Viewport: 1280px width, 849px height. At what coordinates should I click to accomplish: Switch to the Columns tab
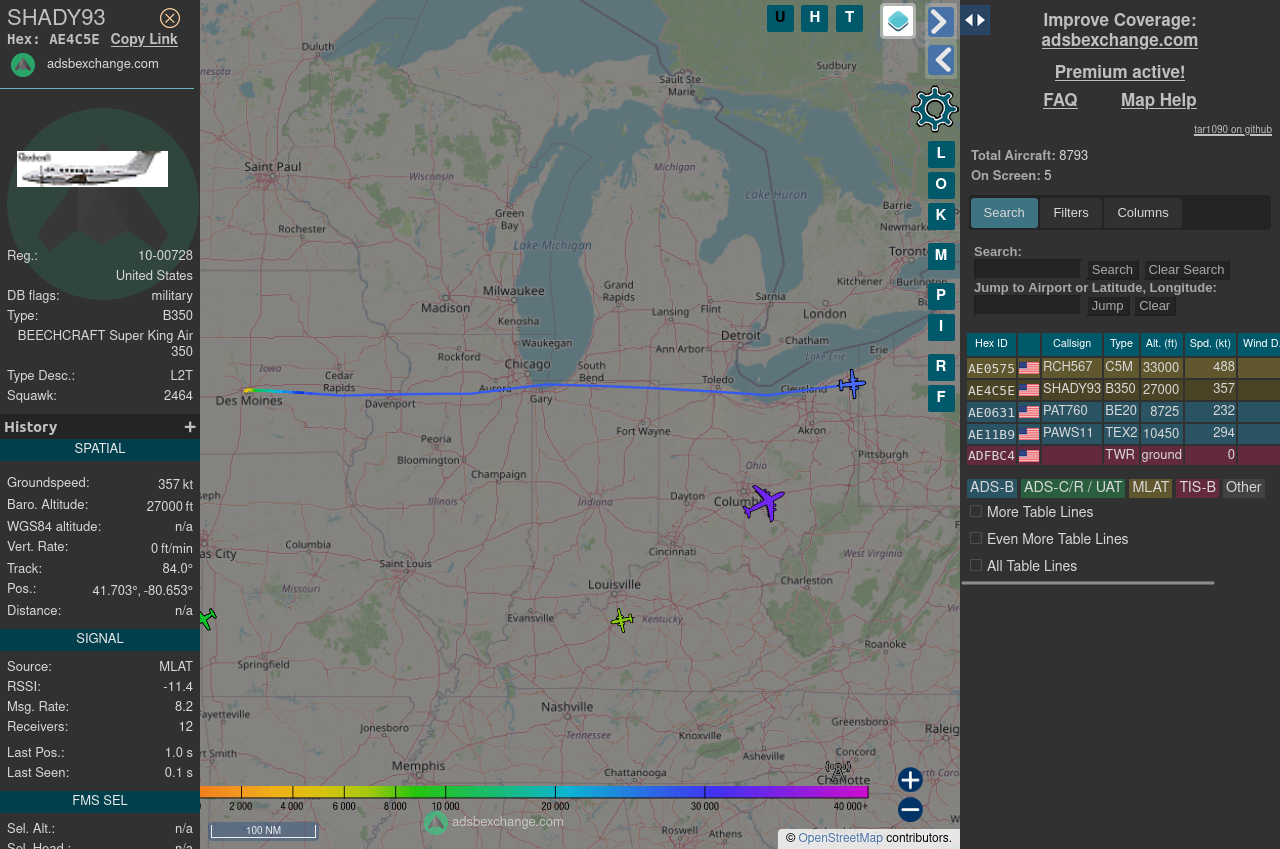1143,213
